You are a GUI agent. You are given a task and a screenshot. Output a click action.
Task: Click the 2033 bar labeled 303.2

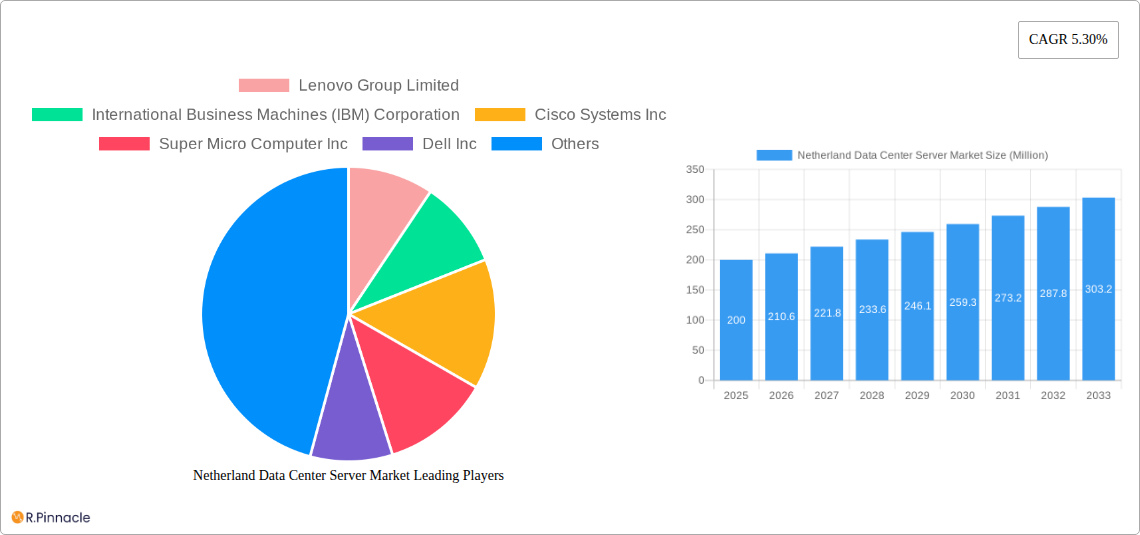pyautogui.click(x=1099, y=289)
